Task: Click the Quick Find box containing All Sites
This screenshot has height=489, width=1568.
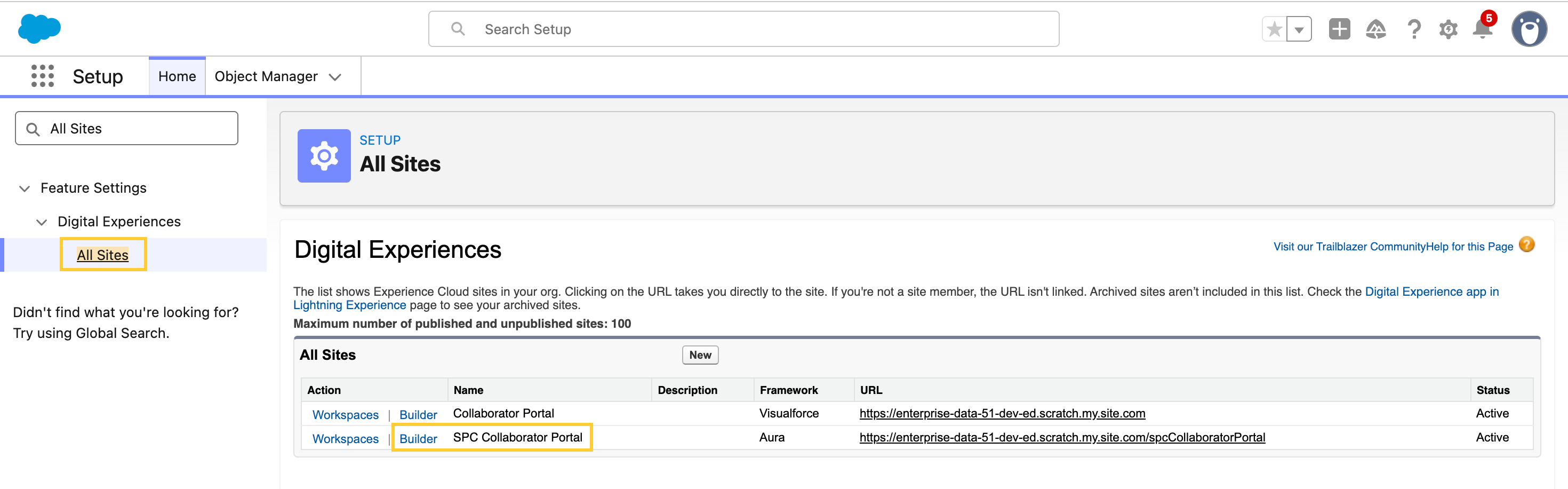Action: point(126,129)
